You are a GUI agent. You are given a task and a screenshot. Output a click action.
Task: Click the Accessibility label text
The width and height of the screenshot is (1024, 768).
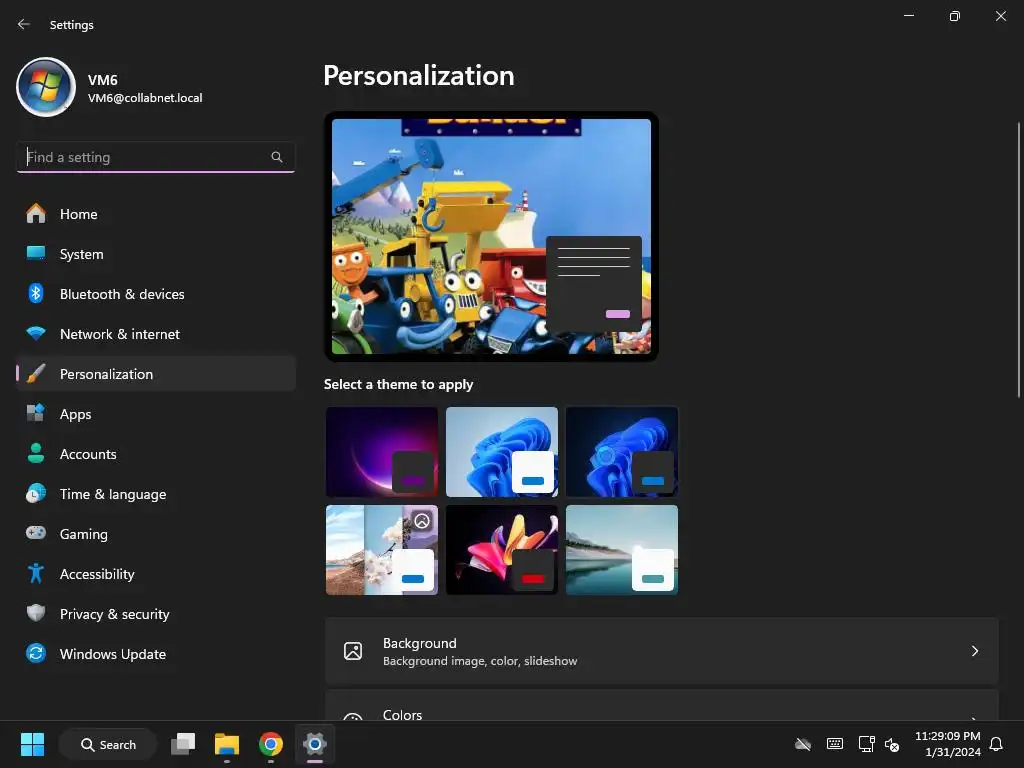(x=97, y=575)
